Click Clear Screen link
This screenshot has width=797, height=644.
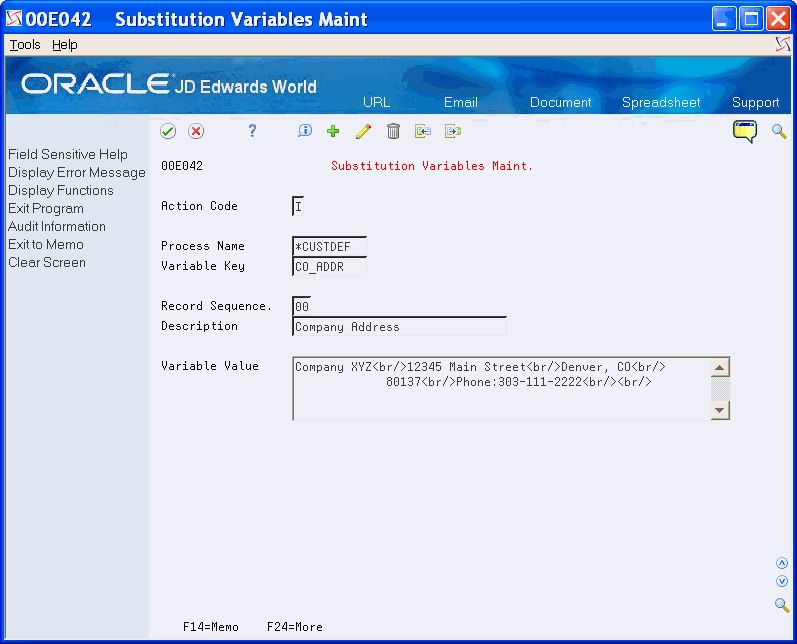pos(47,262)
